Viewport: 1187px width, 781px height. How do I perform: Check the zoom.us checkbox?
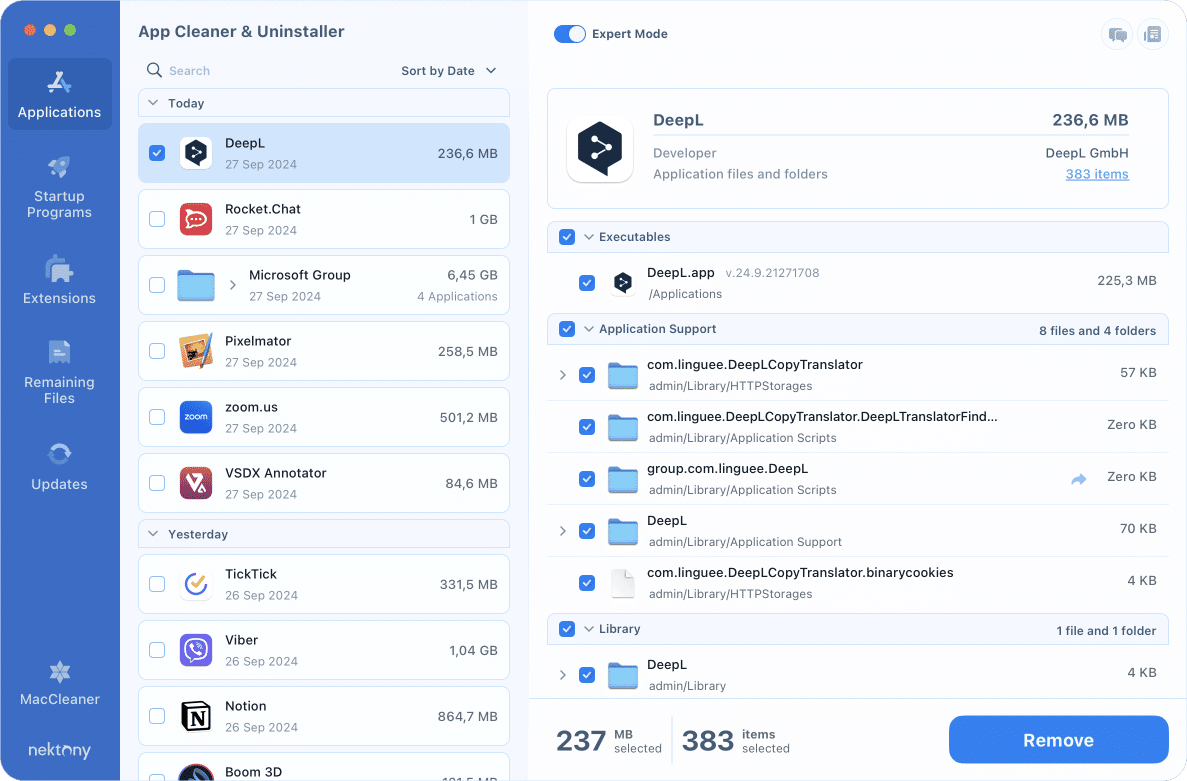pyautogui.click(x=157, y=417)
